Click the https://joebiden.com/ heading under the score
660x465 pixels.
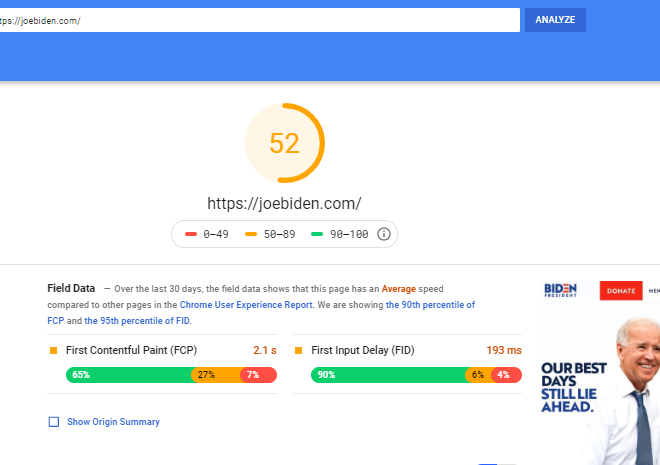pyautogui.click(x=284, y=204)
